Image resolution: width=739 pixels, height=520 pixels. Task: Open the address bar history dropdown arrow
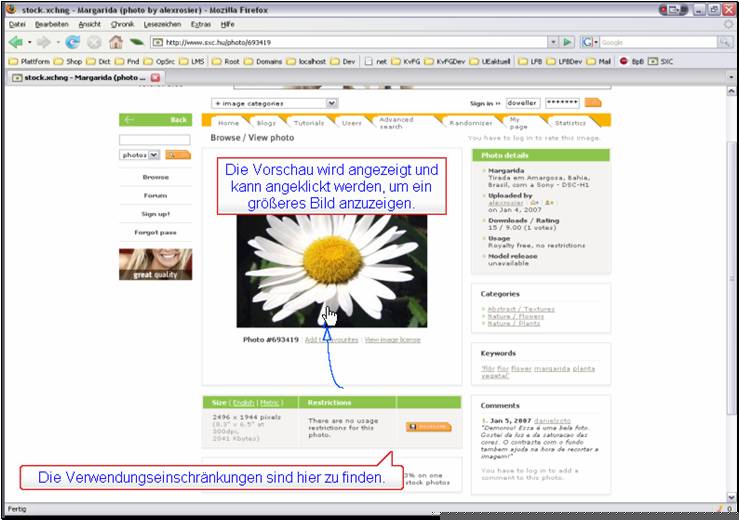553,42
